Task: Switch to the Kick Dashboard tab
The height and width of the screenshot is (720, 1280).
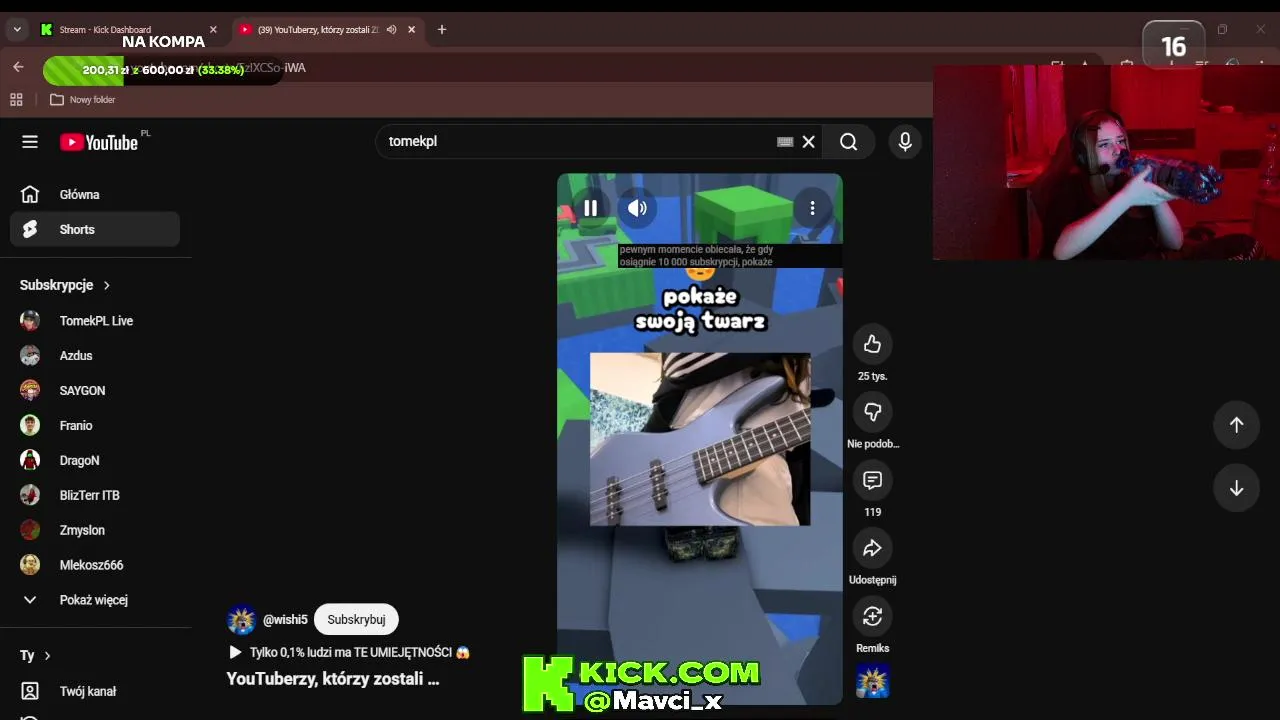Action: point(128,30)
